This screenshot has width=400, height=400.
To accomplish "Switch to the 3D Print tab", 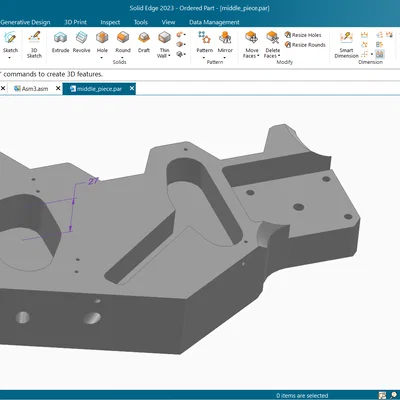I will (x=75, y=22).
